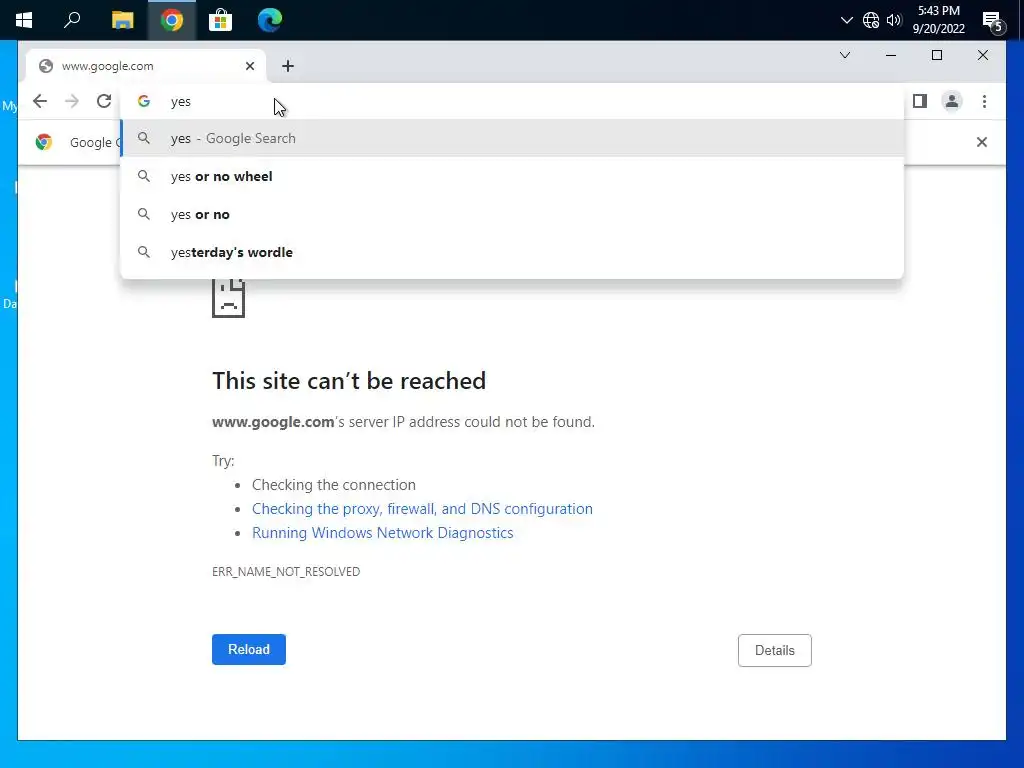Open the clock showing 5:43 PM
This screenshot has height=768, width=1024.
point(938,20)
